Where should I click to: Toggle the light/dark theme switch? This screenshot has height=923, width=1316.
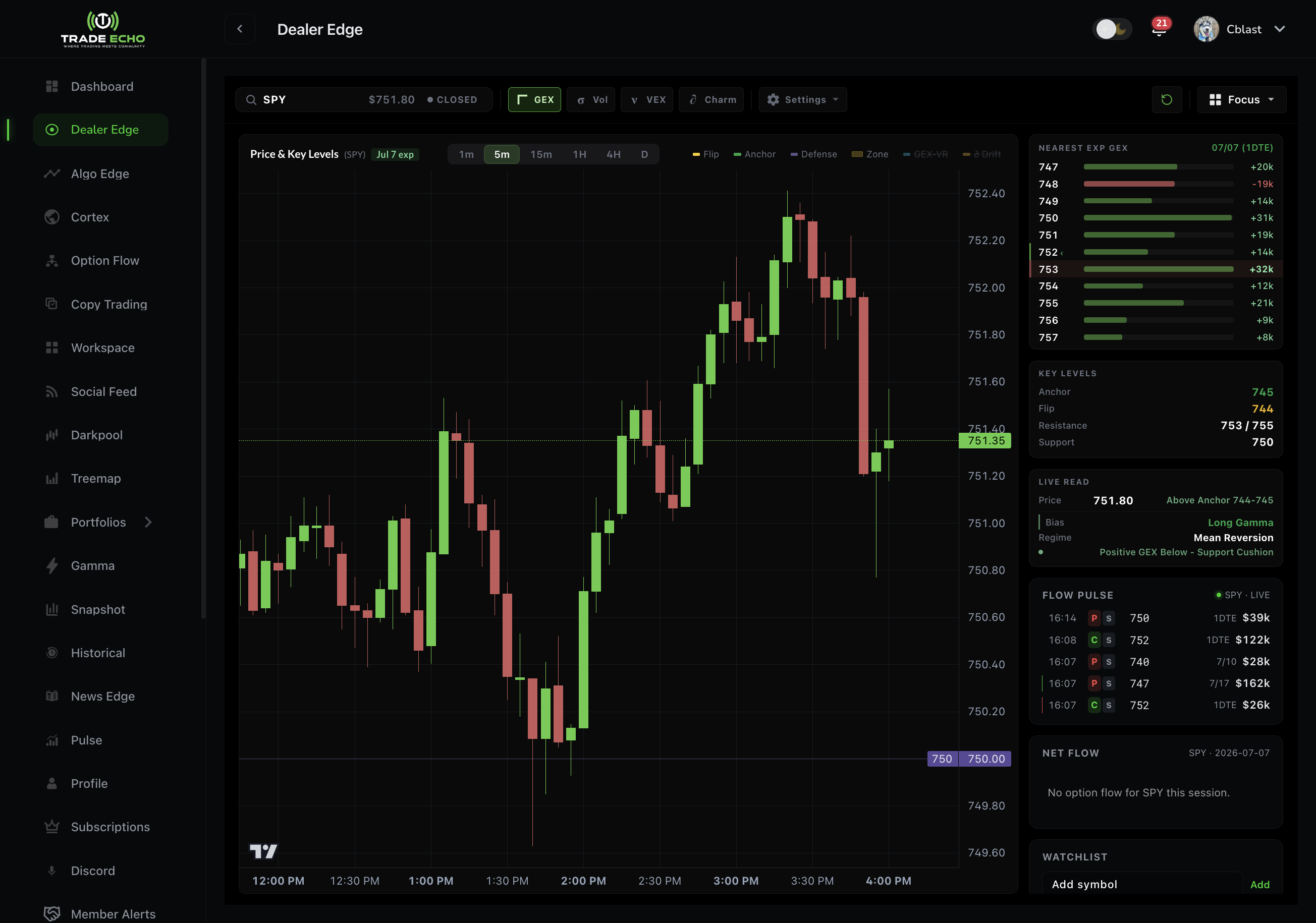[1112, 29]
